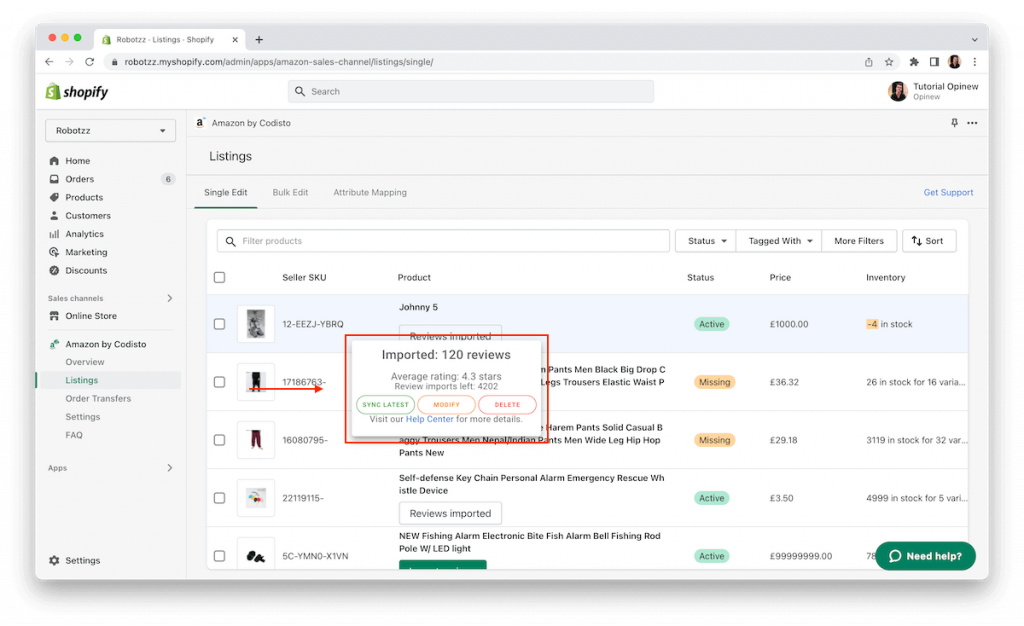
Task: Open the browser tab list chevron
Action: (x=974, y=40)
